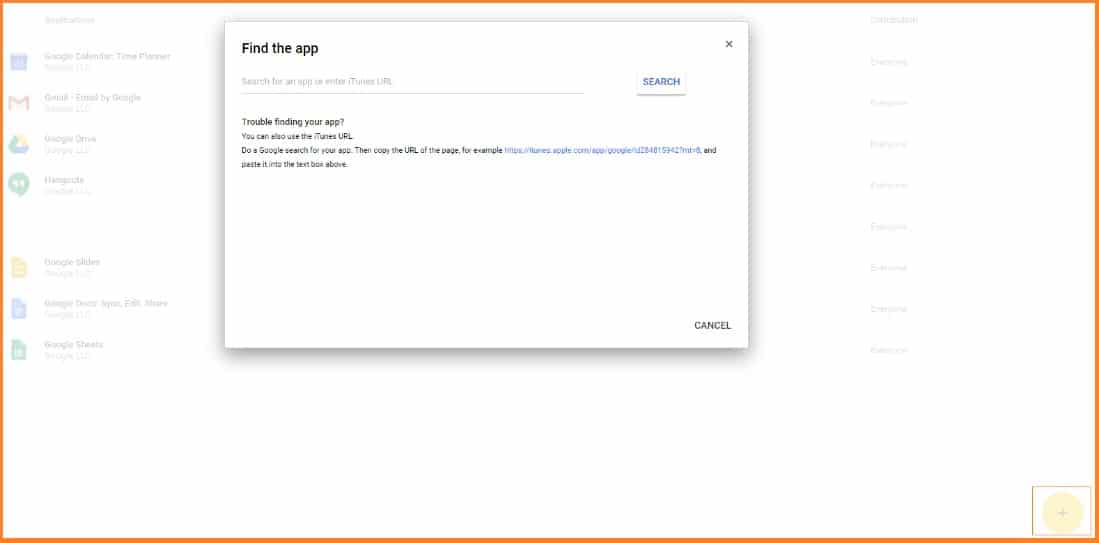Click the Gmail envelope icon
The width and height of the screenshot is (1099, 543).
19,103
